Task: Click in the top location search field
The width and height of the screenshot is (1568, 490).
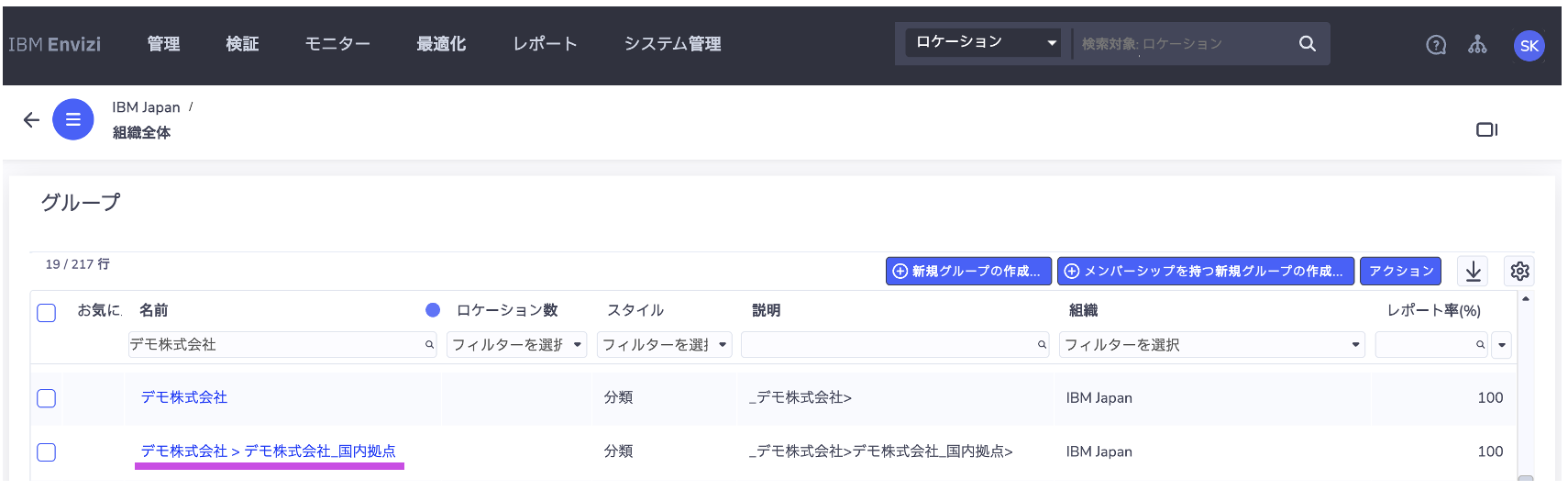Action: 1183,43
